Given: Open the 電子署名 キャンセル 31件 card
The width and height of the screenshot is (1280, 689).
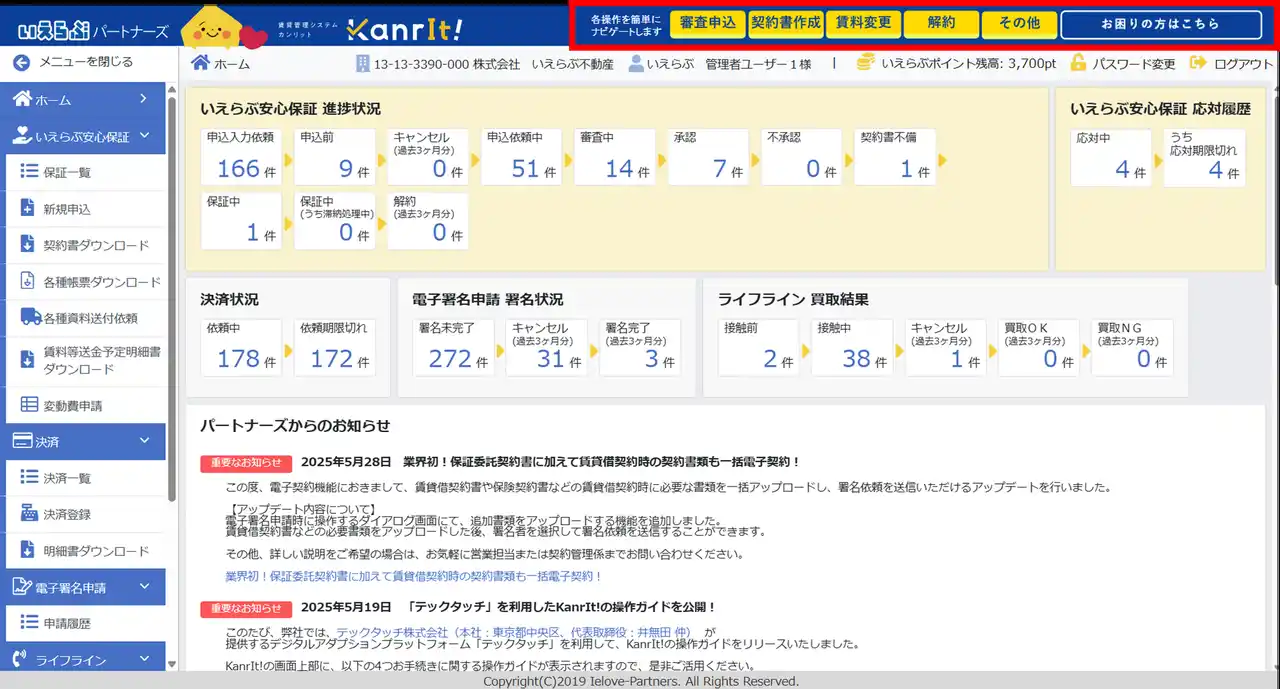Looking at the screenshot, I should point(546,347).
